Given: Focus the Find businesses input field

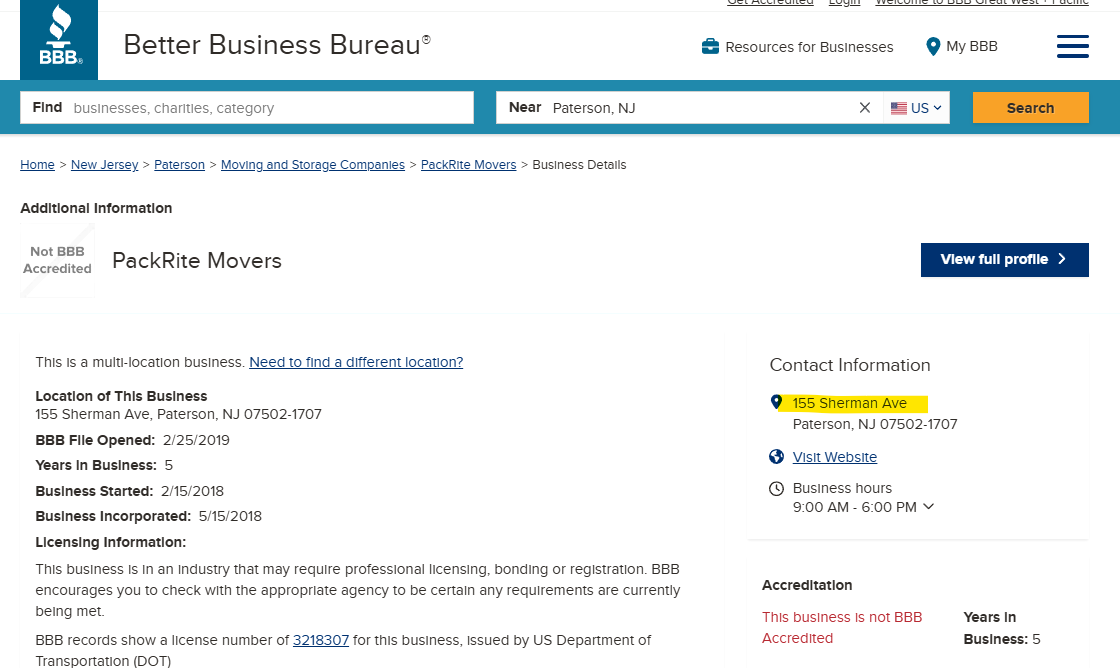Looking at the screenshot, I should (x=247, y=108).
